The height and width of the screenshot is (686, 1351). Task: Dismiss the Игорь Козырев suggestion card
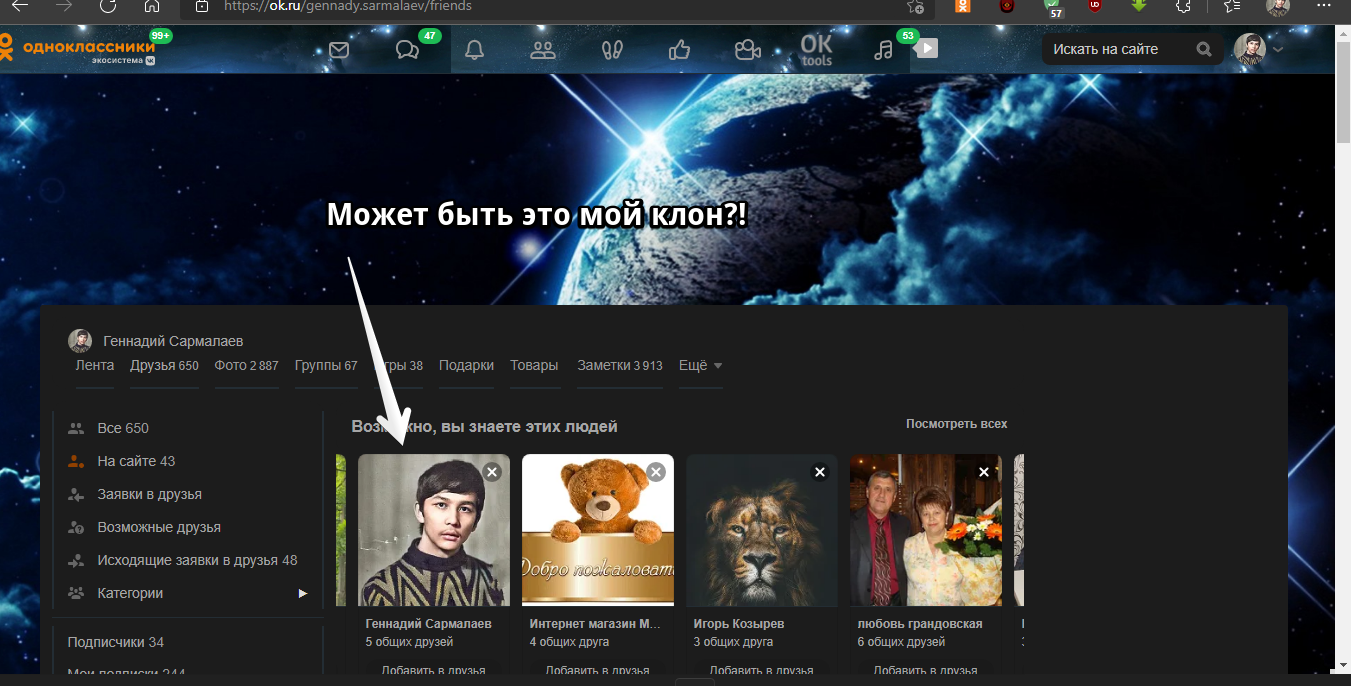pos(820,472)
